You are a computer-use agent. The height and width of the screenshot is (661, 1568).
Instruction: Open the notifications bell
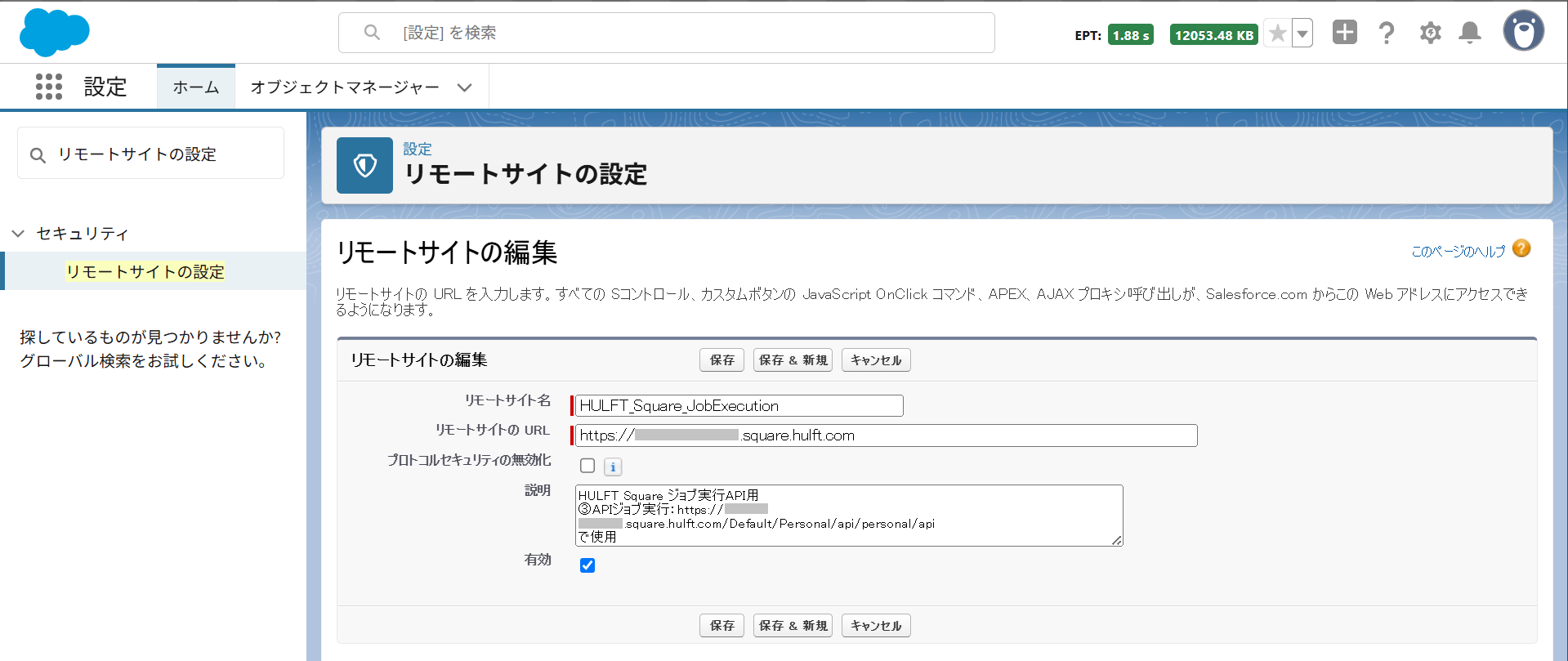[x=1470, y=33]
